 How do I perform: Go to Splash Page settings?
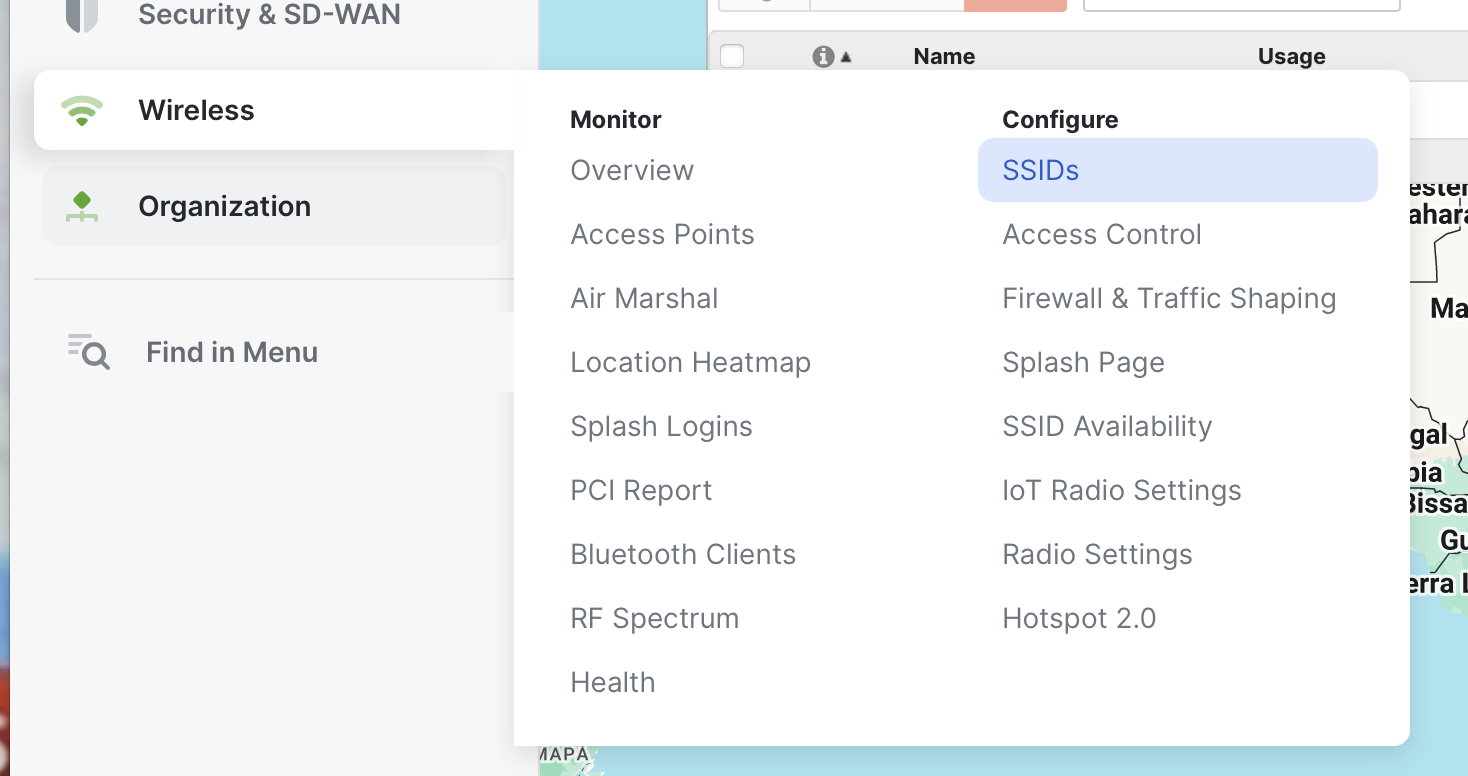pos(1083,362)
